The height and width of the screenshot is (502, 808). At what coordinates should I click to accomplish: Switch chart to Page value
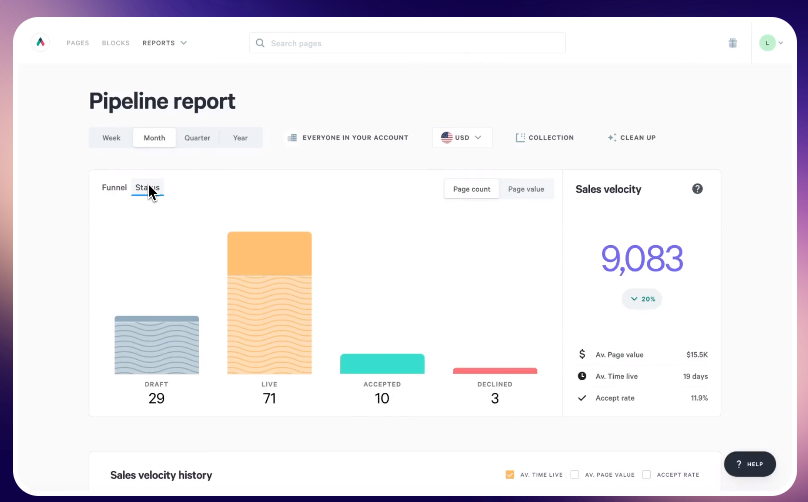pos(526,189)
